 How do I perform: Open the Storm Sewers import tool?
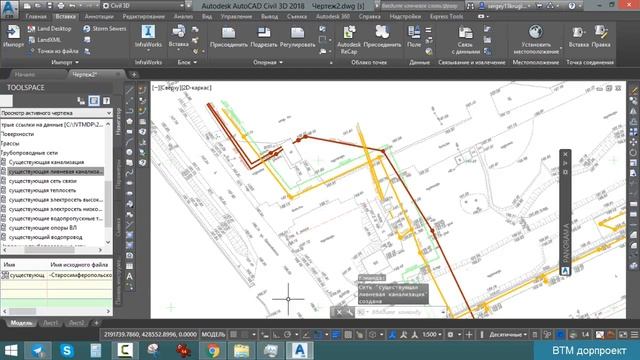[104, 29]
